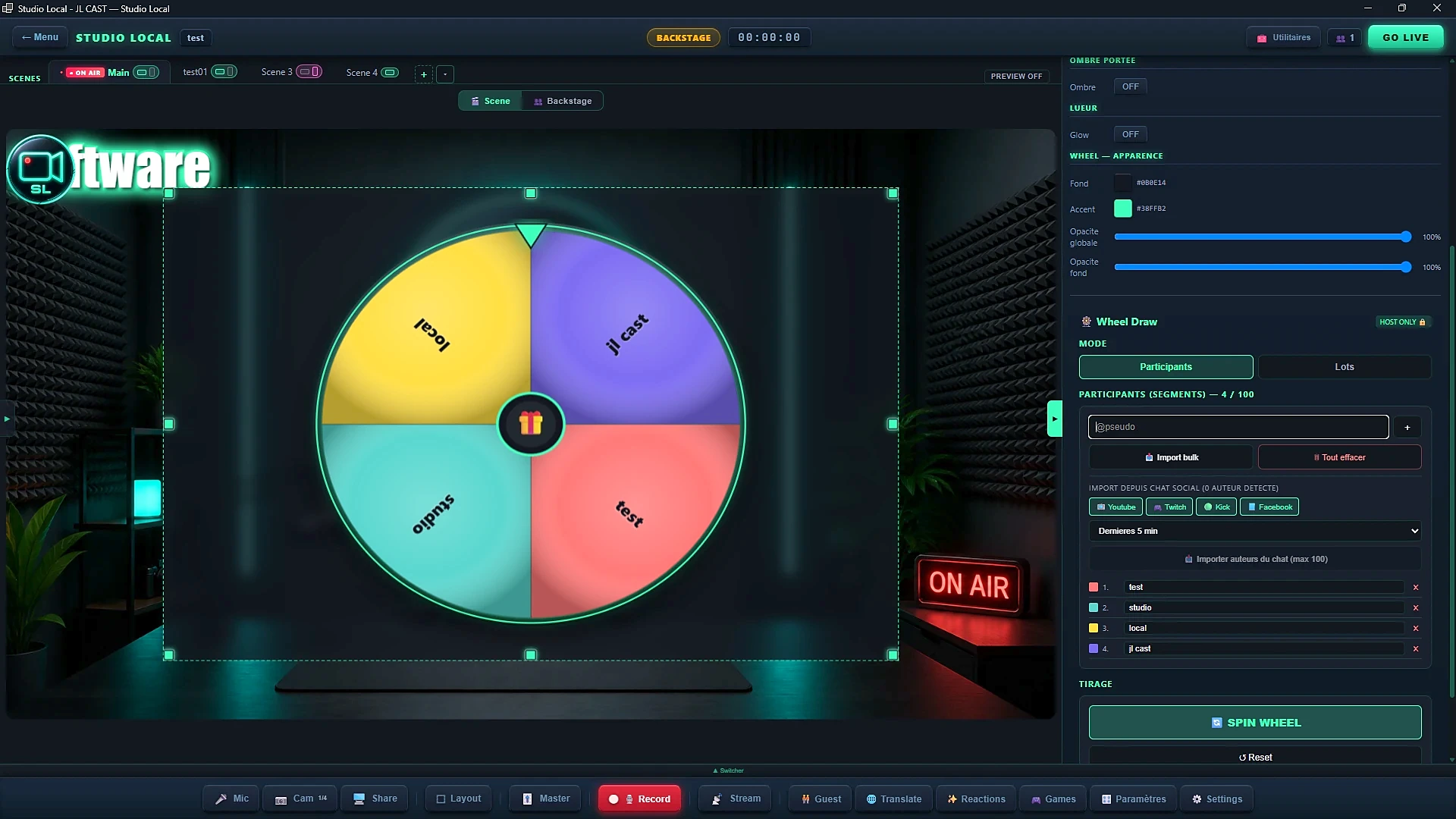
Task: Open Settings in bottom toolbar
Action: pos(1216,799)
